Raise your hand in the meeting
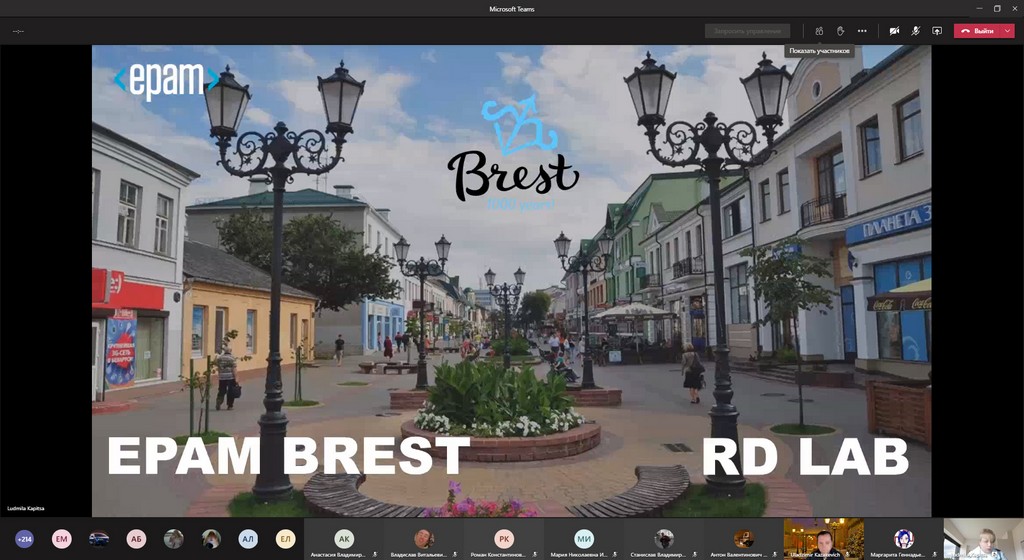 (840, 31)
